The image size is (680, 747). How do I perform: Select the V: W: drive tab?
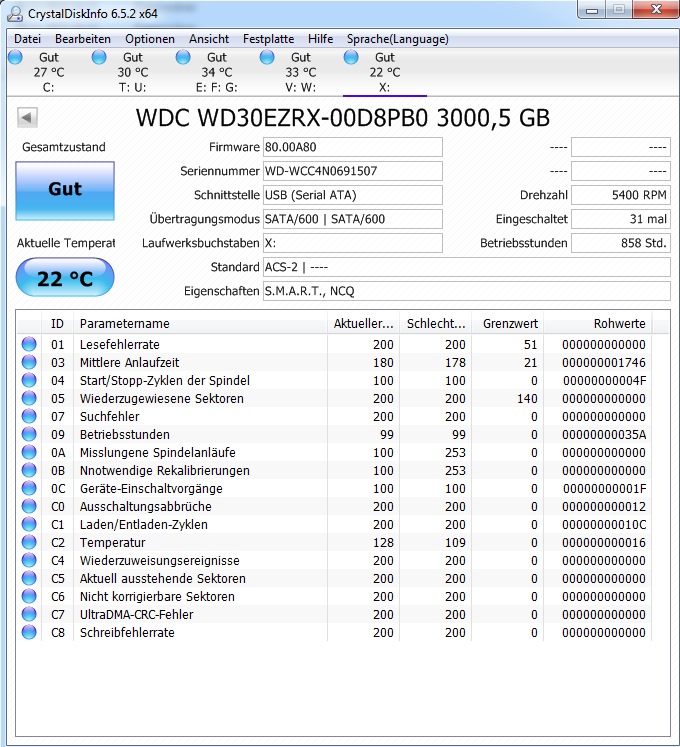click(300, 72)
